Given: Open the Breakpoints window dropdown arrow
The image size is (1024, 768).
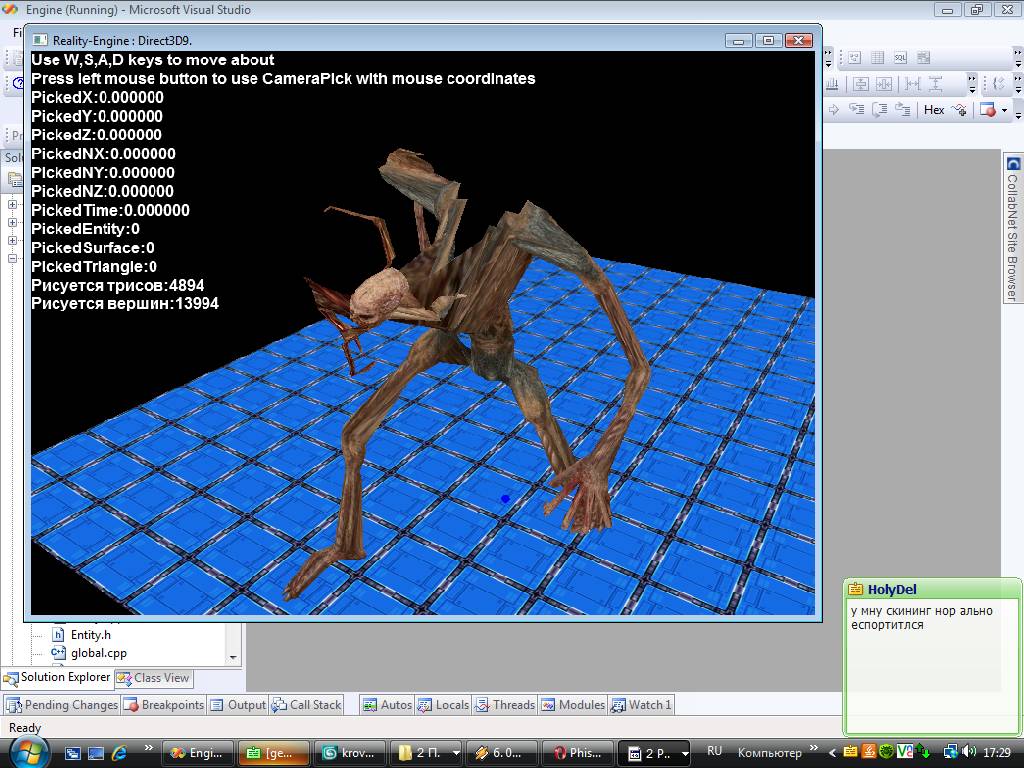Looking at the screenshot, I should coord(1005,111).
